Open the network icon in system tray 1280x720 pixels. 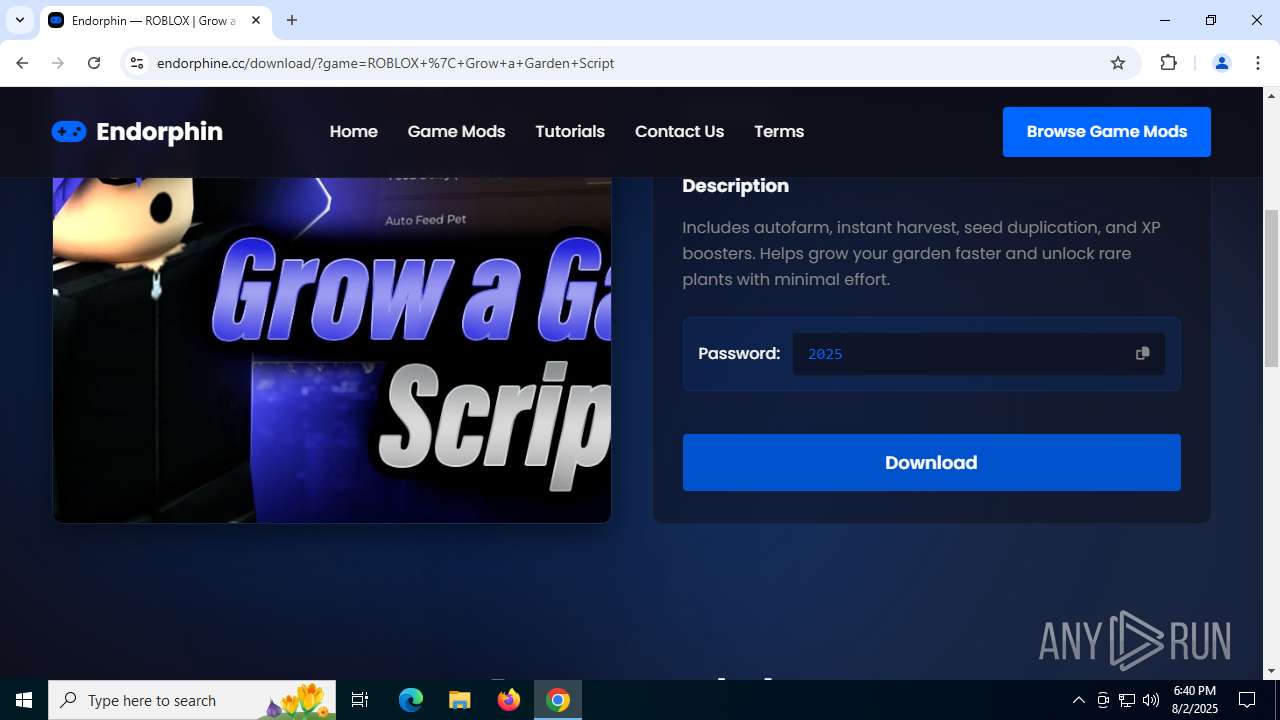point(1127,700)
